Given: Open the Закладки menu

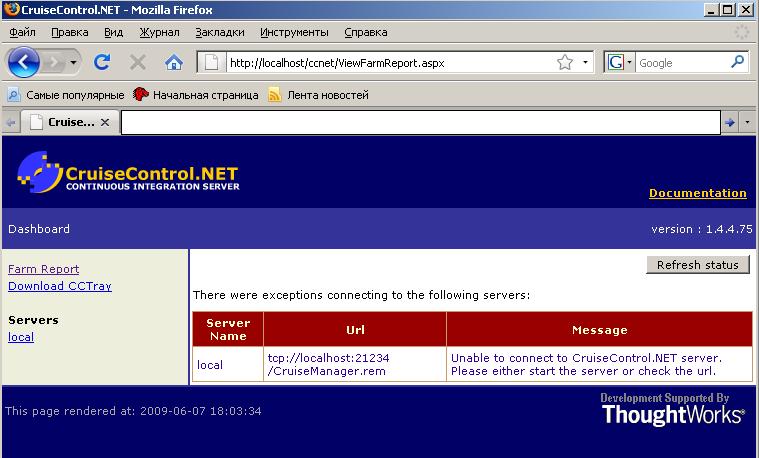Looking at the screenshot, I should pyautogui.click(x=220, y=32).
